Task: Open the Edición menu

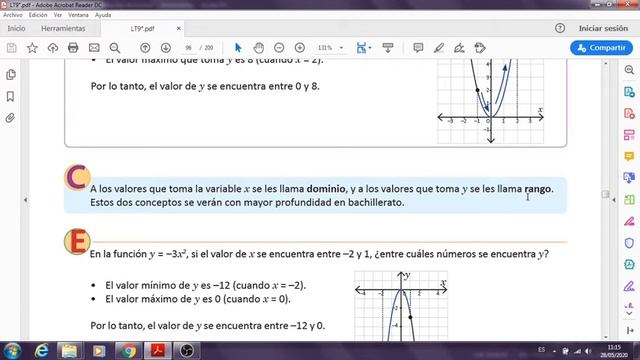Action: tap(38, 15)
